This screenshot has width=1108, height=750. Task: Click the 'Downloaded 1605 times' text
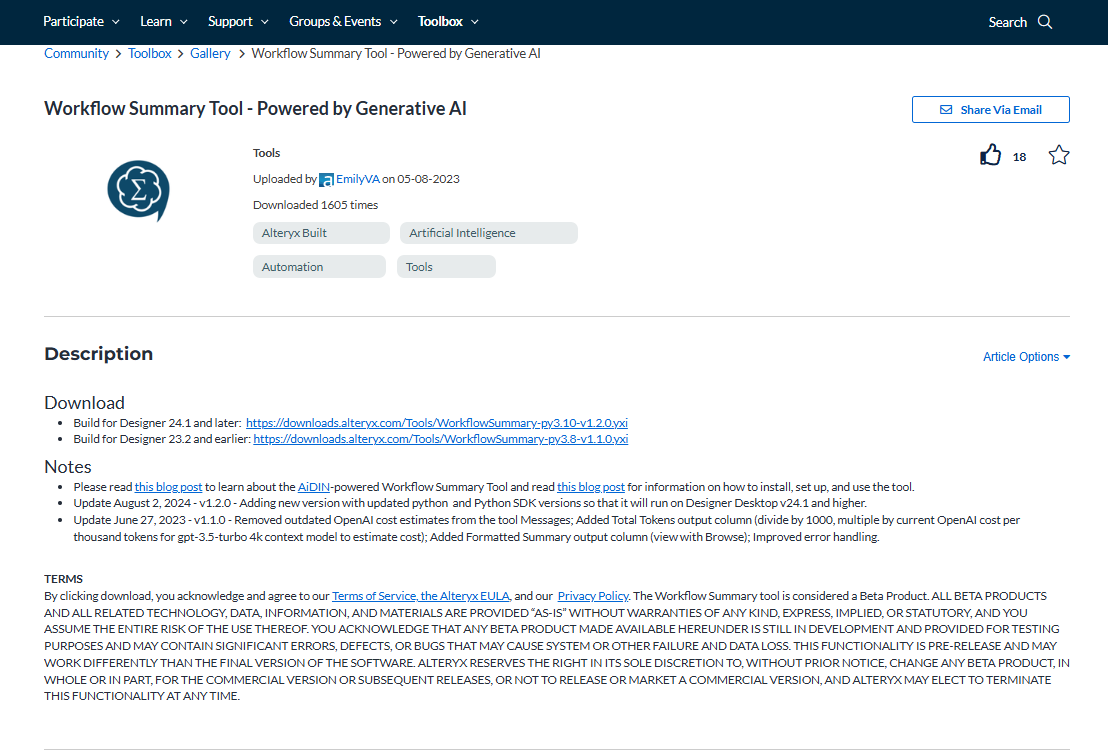pos(315,205)
